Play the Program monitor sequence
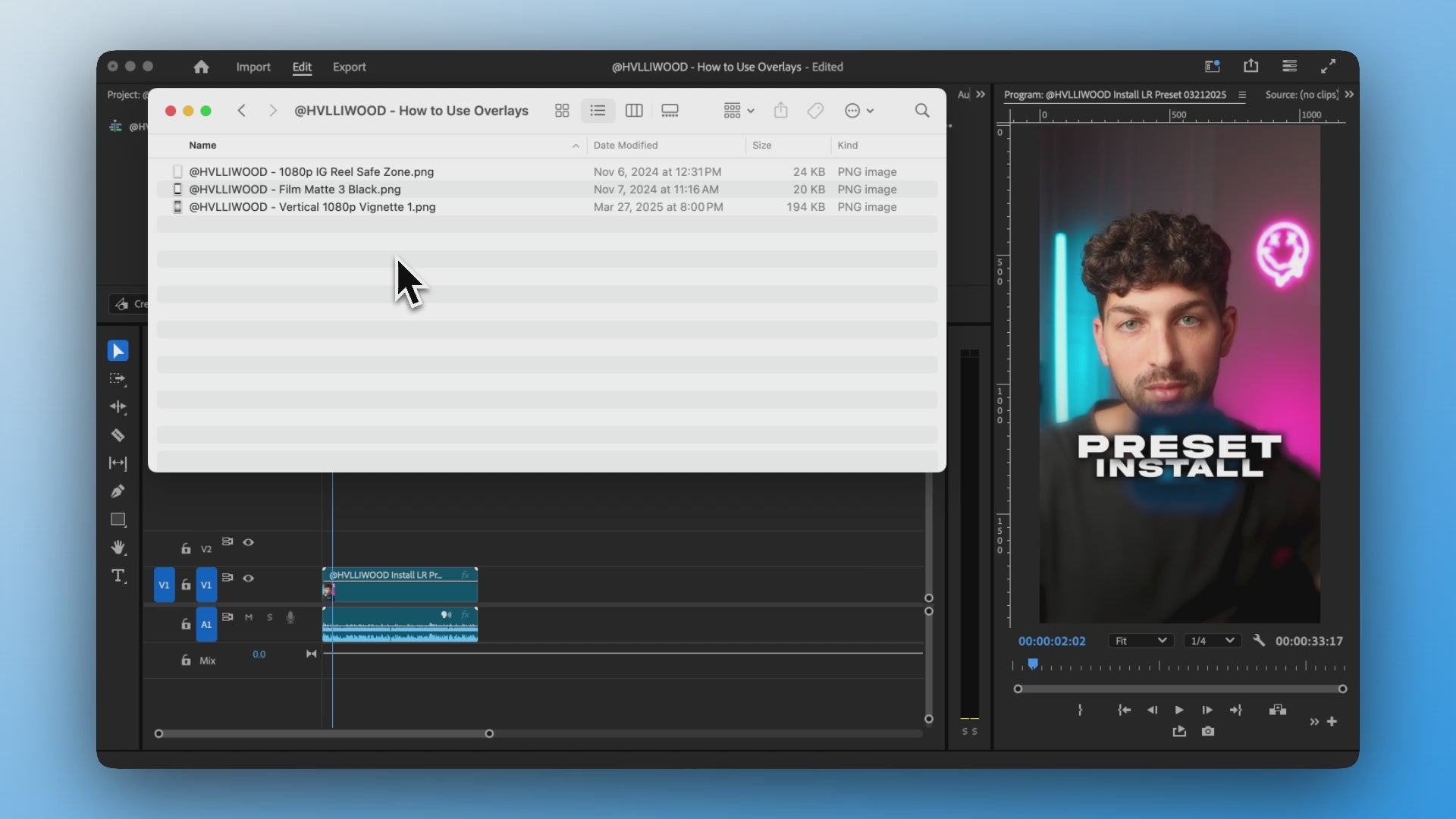 point(1179,710)
